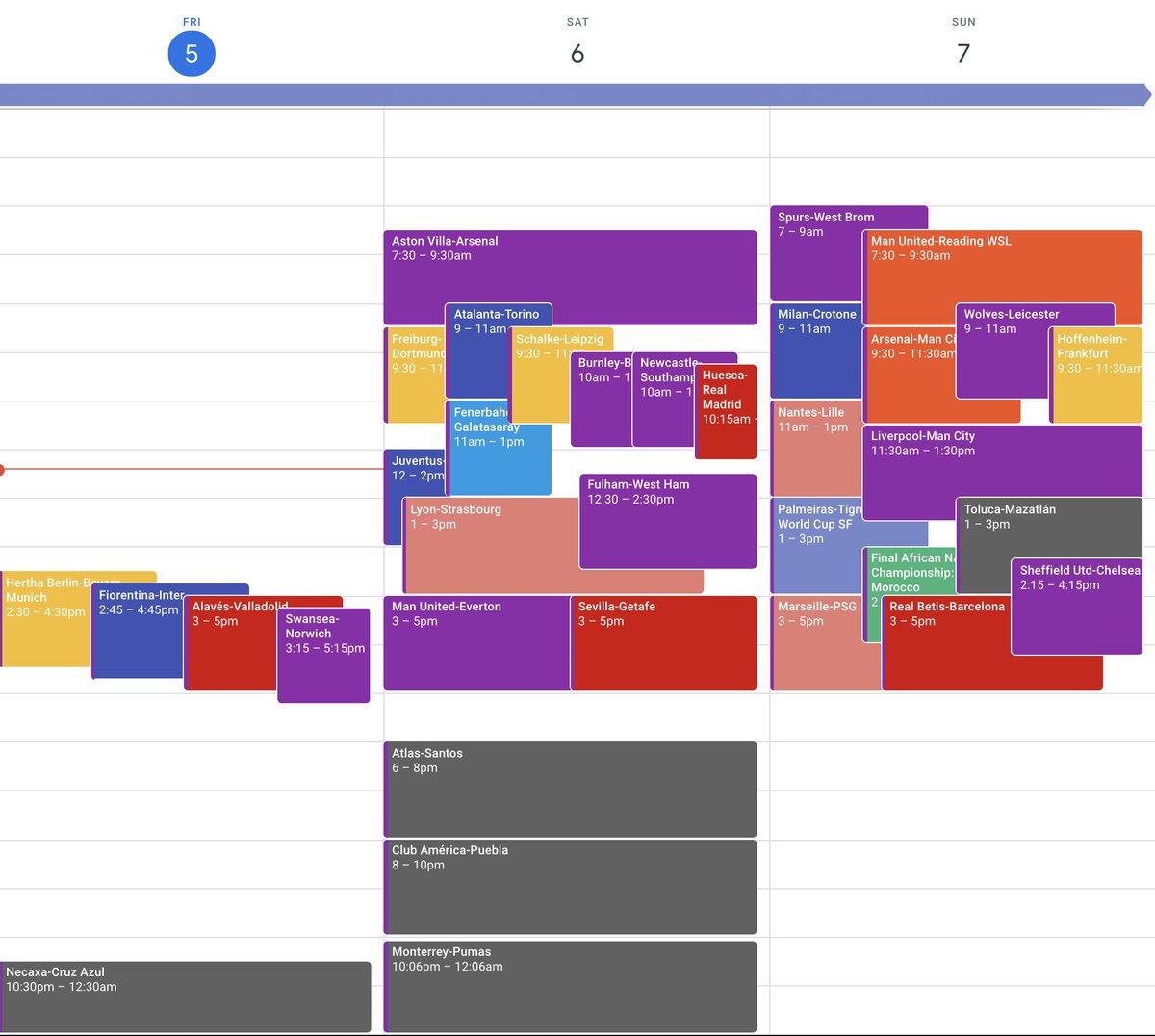
Task: Open the Necaxa-Cruz Azul event
Action: [x=185, y=997]
